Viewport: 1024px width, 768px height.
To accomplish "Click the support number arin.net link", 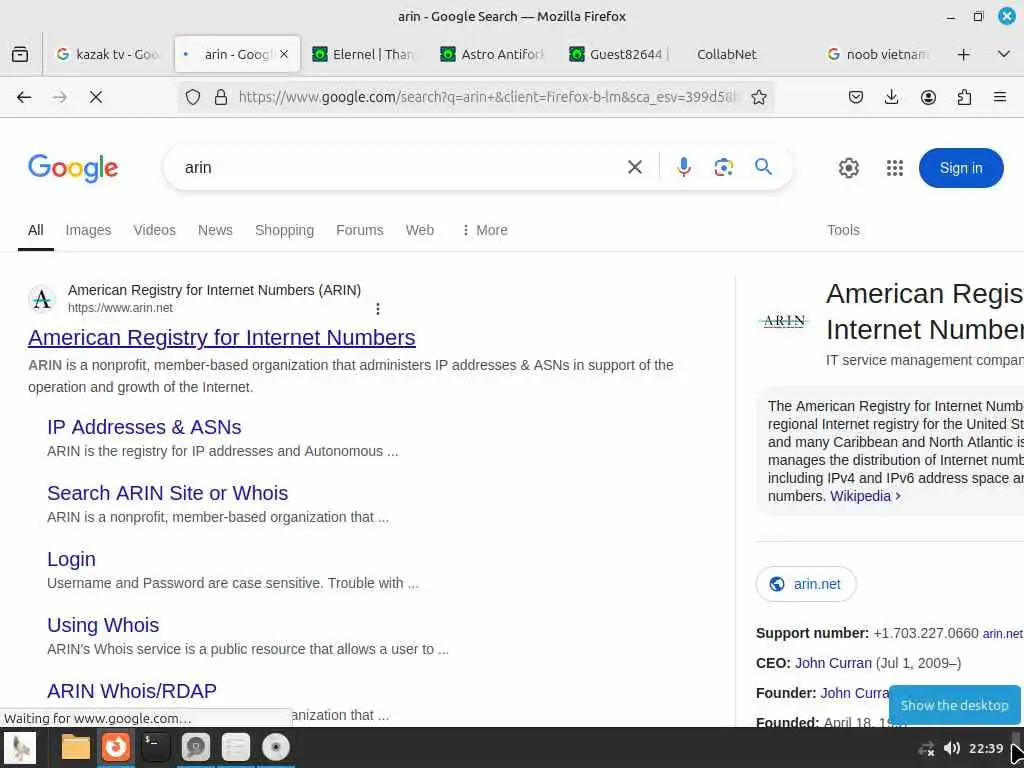I will pos(1002,633).
